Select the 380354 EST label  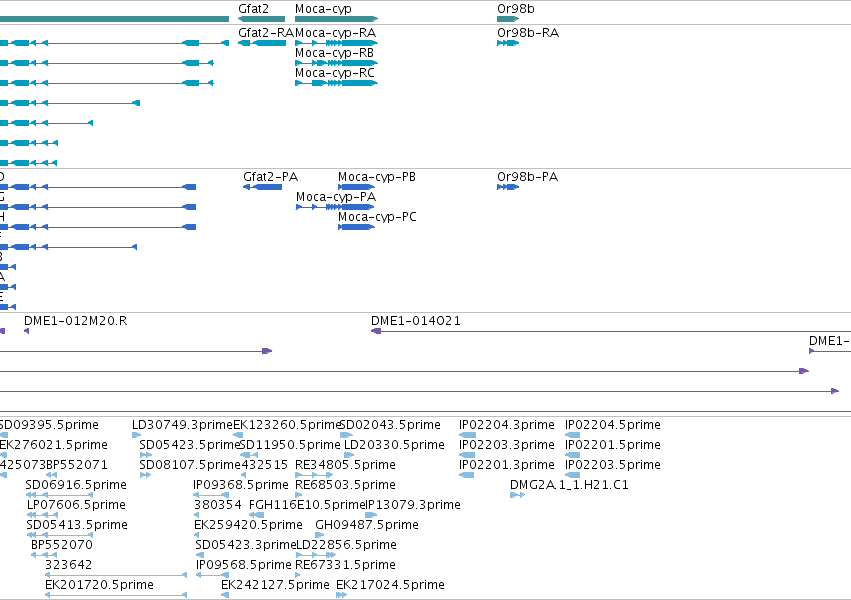[218, 505]
